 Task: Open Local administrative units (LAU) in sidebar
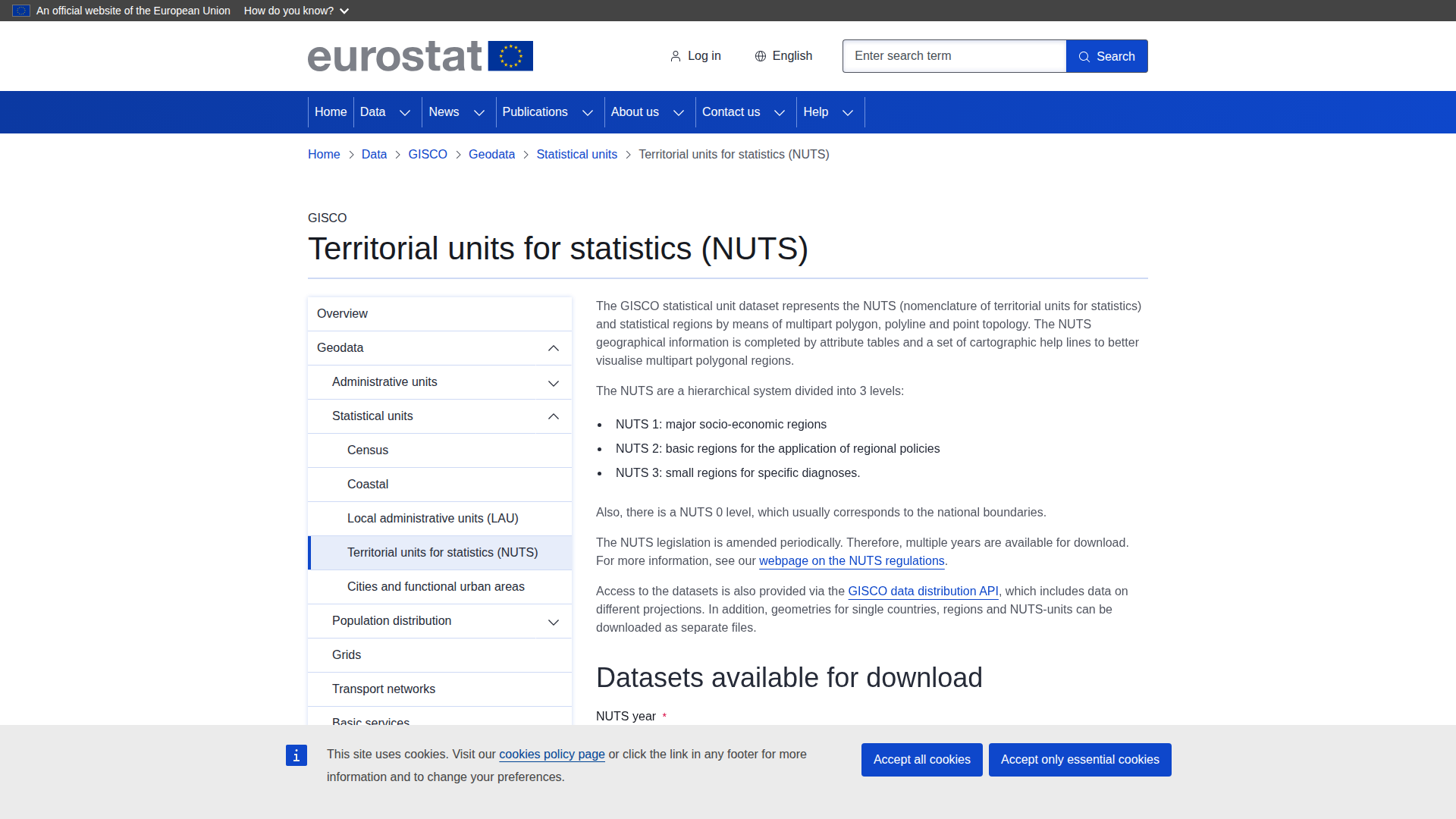point(440,519)
